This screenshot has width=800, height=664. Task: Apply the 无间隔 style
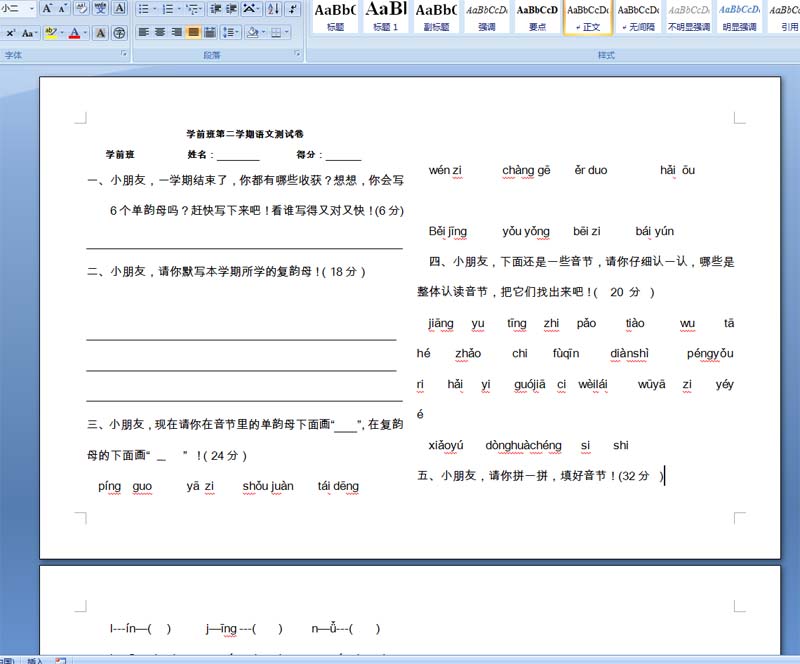638,17
